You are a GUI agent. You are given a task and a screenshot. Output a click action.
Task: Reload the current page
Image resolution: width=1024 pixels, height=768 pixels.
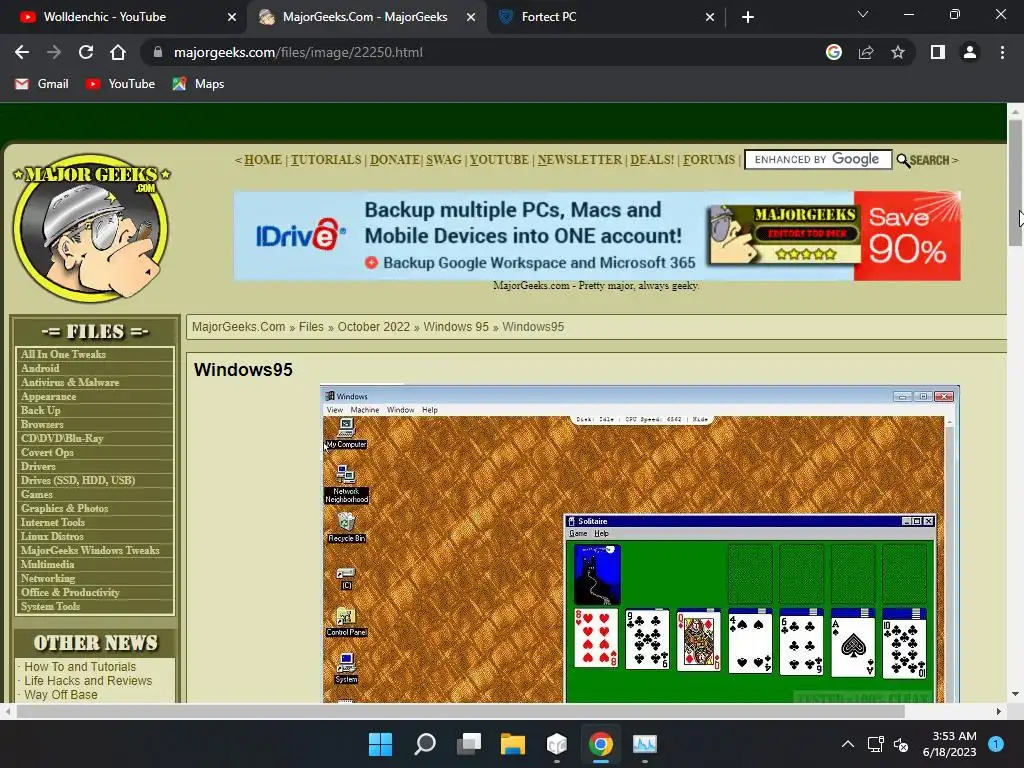point(86,52)
